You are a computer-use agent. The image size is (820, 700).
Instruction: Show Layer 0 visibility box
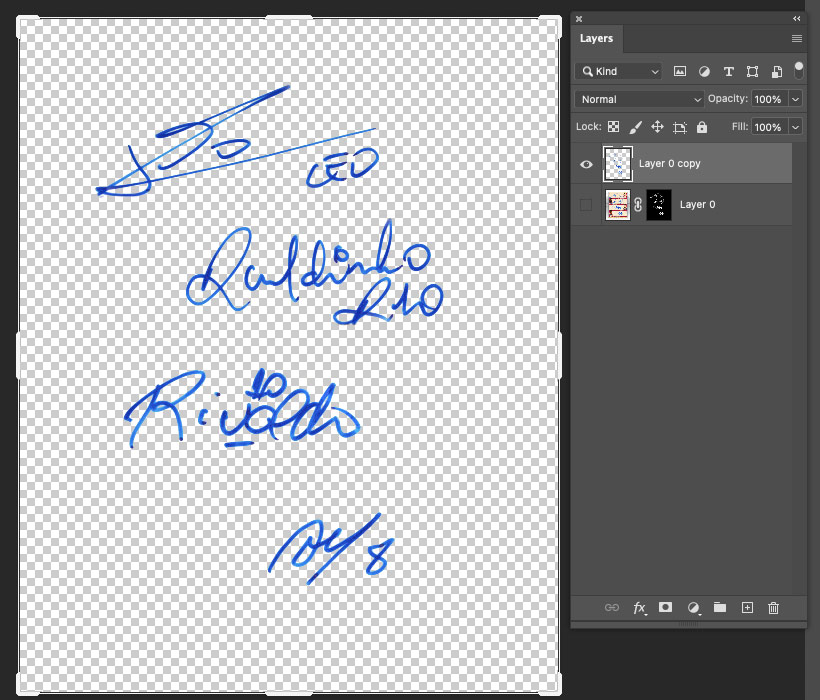[586, 205]
